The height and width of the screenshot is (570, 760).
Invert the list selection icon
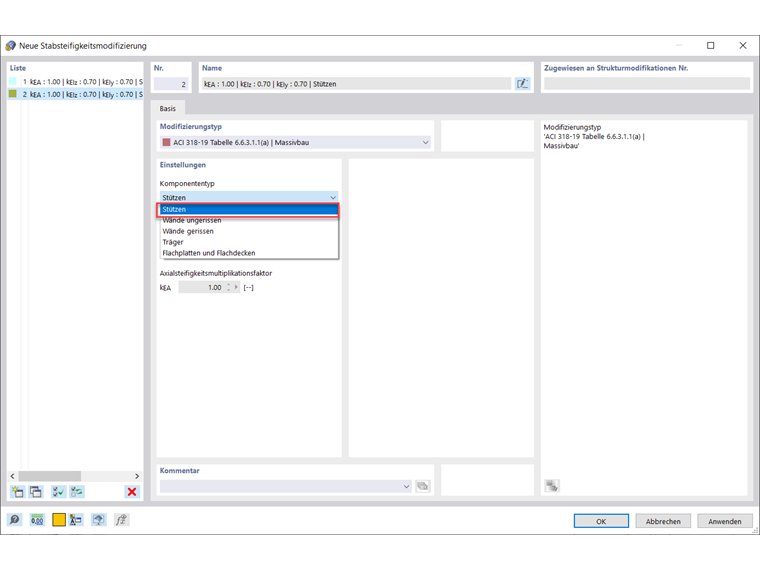[x=77, y=492]
